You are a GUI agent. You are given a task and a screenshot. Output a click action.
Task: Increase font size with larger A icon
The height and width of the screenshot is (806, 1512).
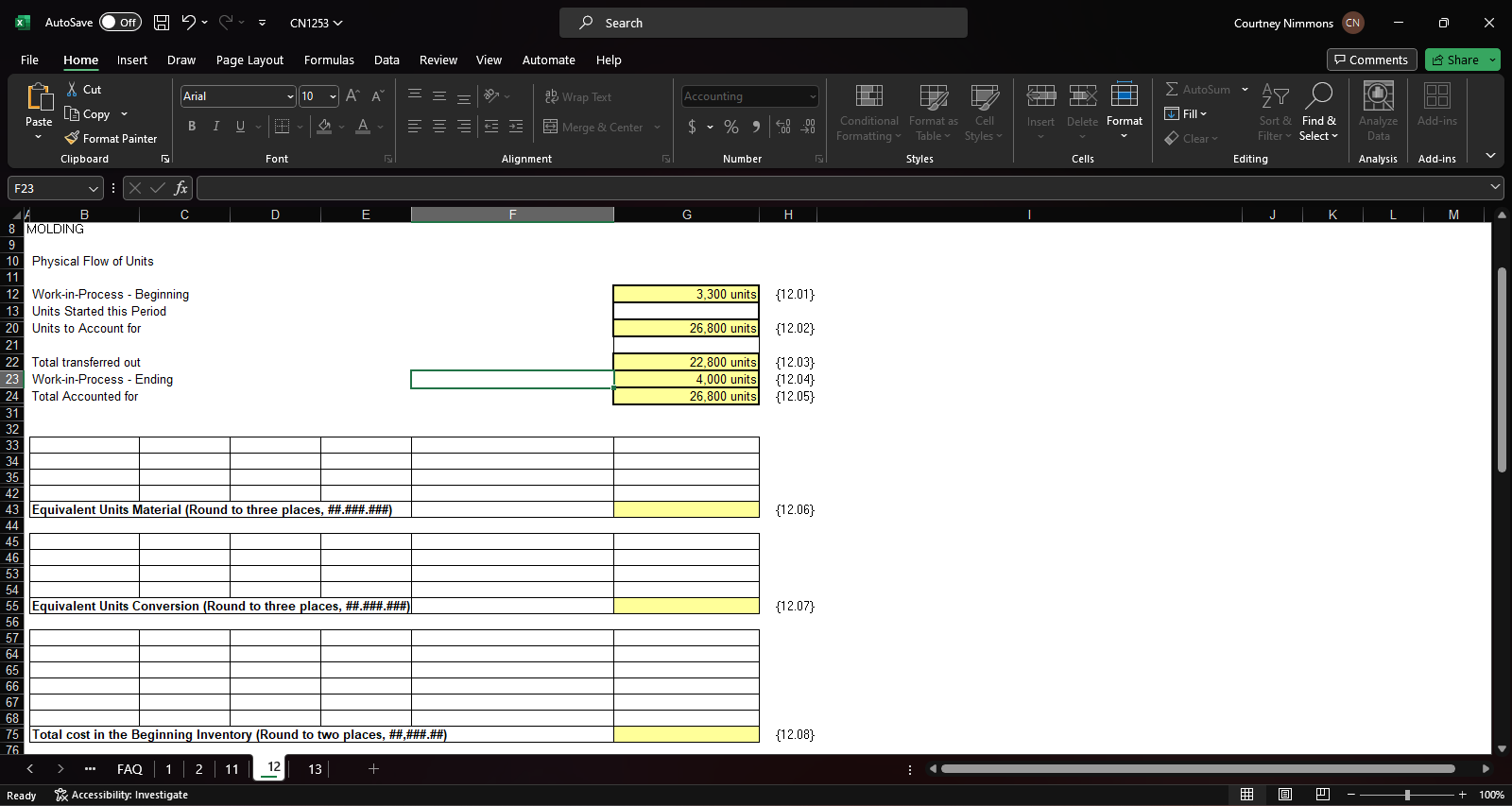tap(352, 96)
